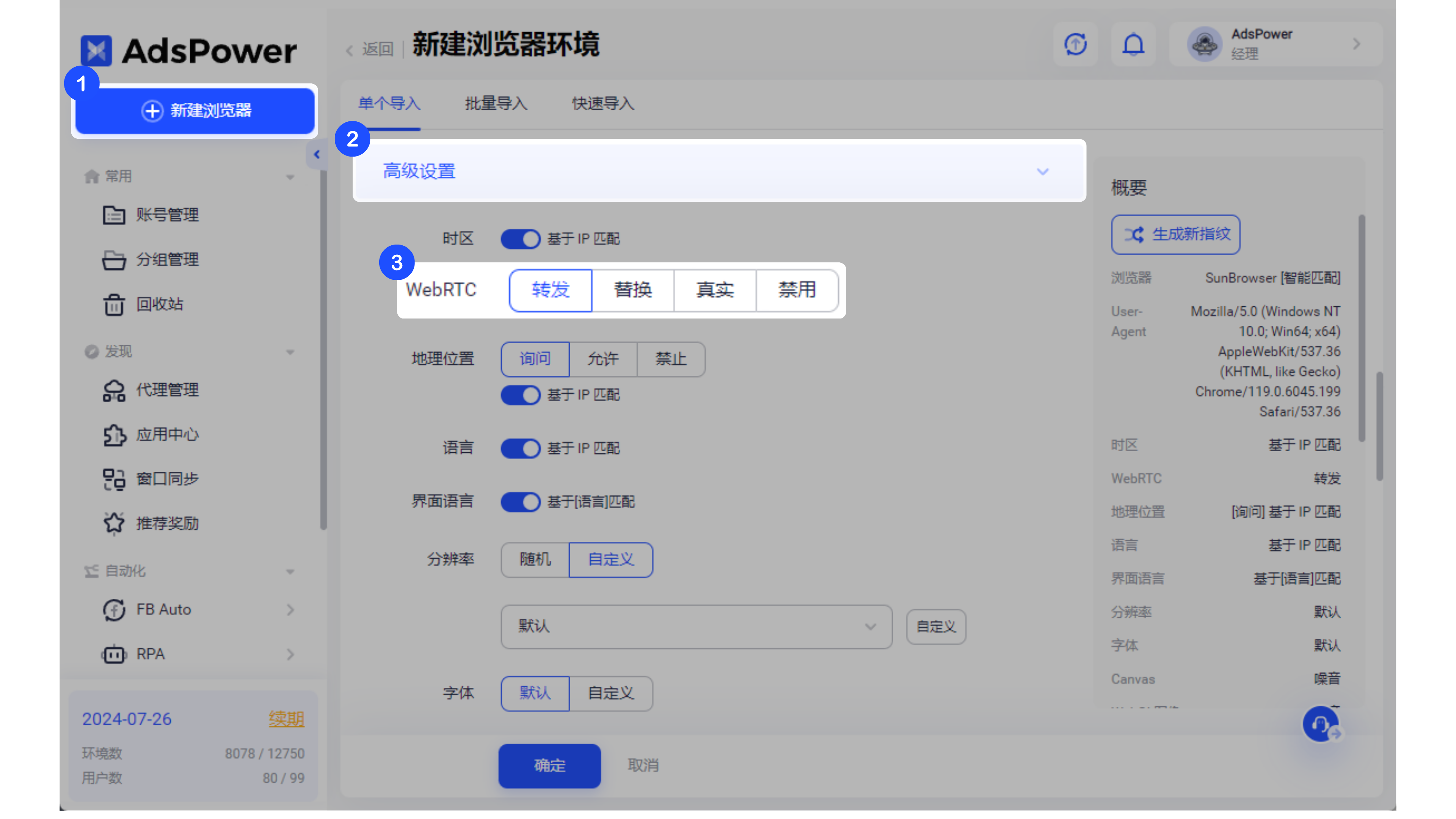Click the 续期 renewal link
Screen dimensions: 1456x819
pyautogui.click(x=286, y=719)
